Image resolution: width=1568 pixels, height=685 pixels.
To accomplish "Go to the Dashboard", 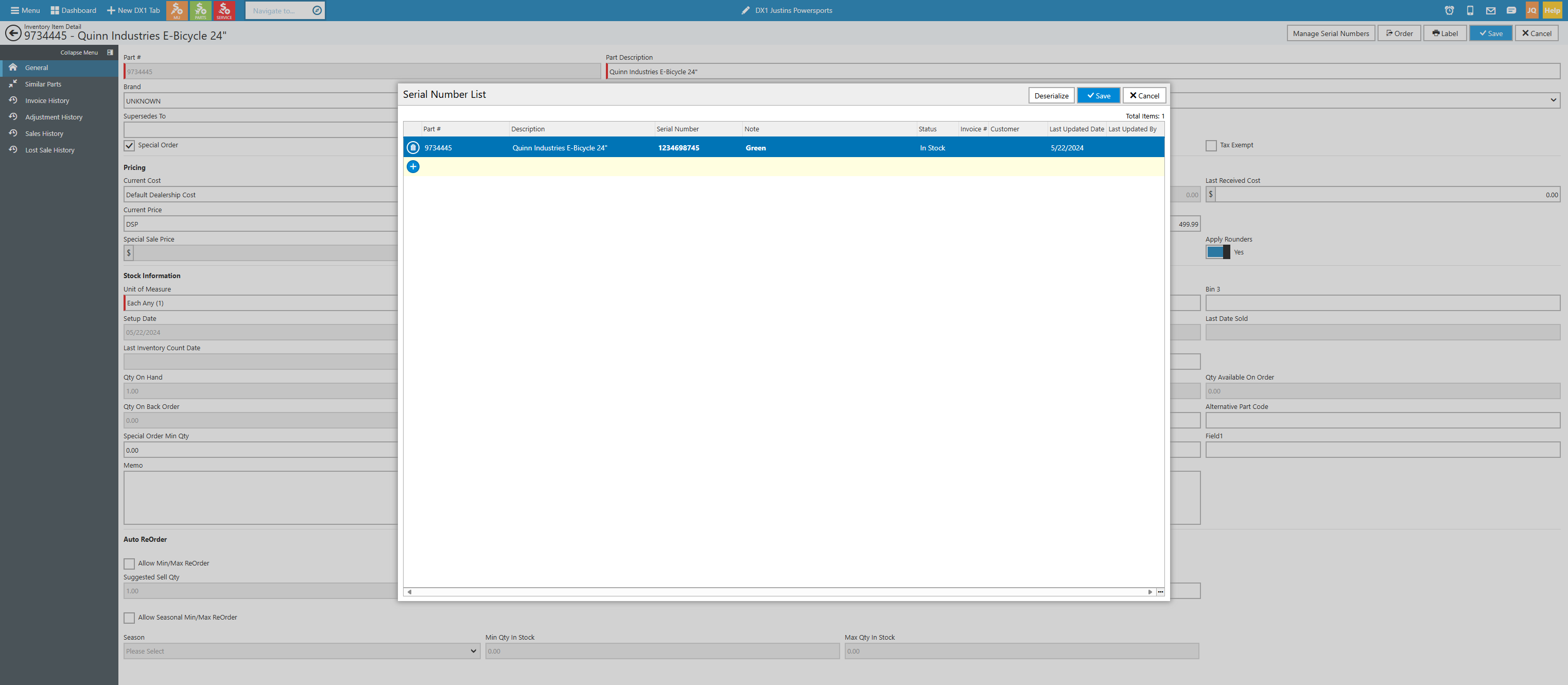I will point(73,10).
